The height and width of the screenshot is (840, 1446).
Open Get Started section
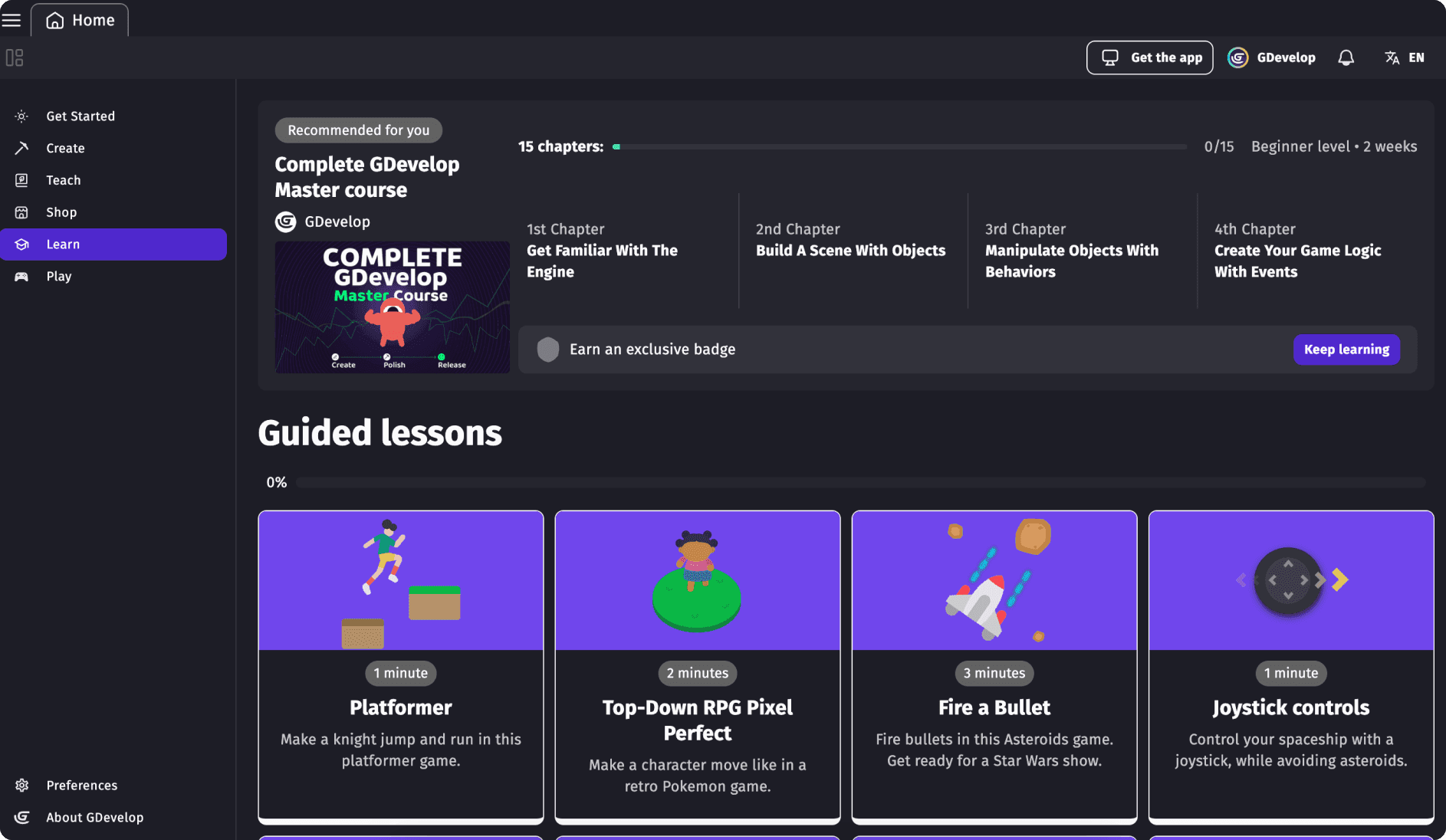[81, 116]
